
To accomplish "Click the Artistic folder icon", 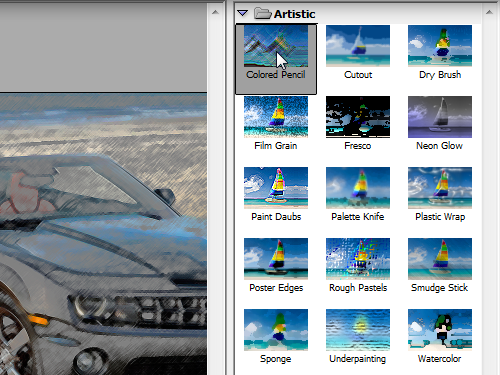I will point(262,13).
